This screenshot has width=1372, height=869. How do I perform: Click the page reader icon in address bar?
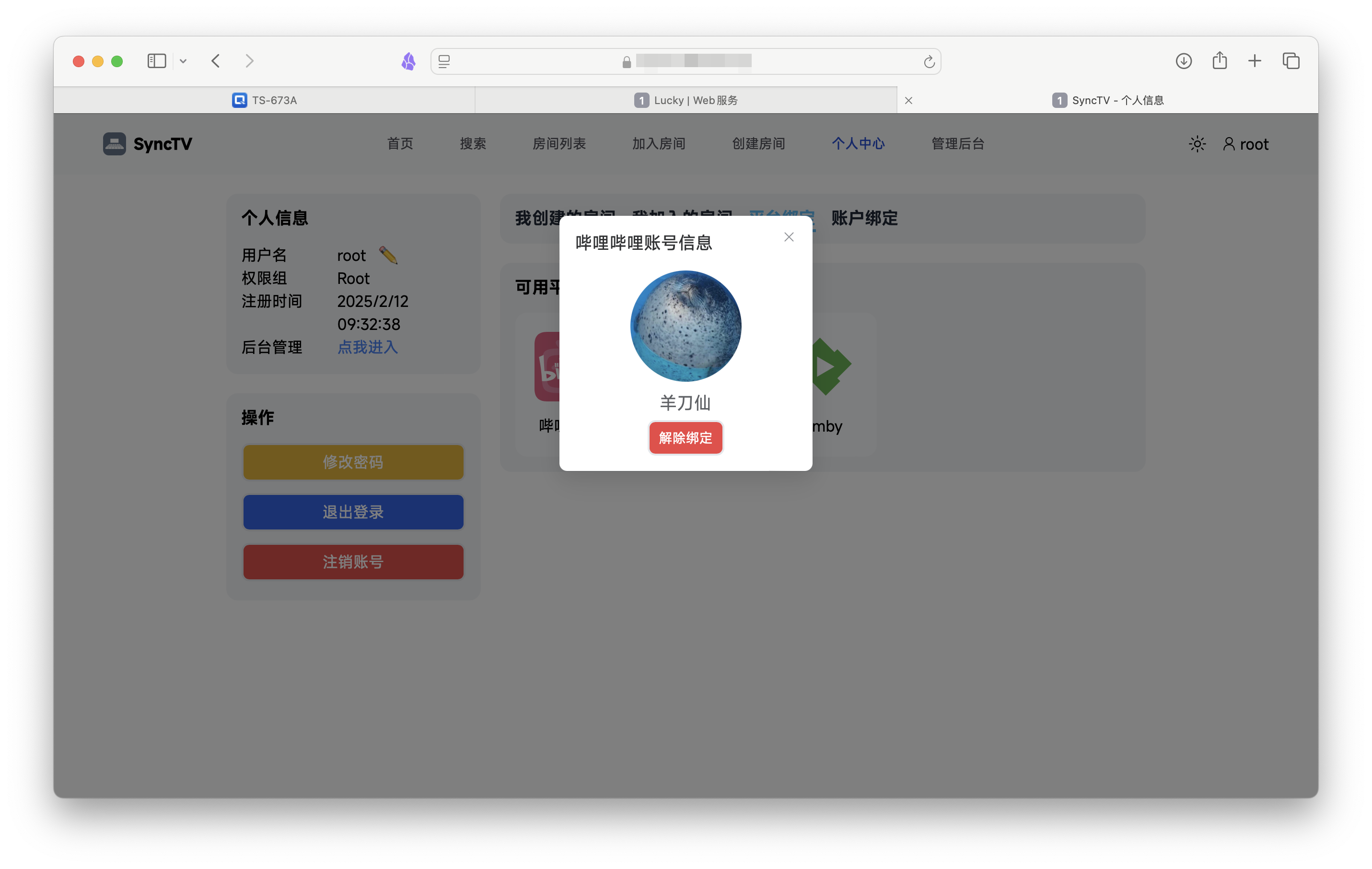(x=444, y=61)
